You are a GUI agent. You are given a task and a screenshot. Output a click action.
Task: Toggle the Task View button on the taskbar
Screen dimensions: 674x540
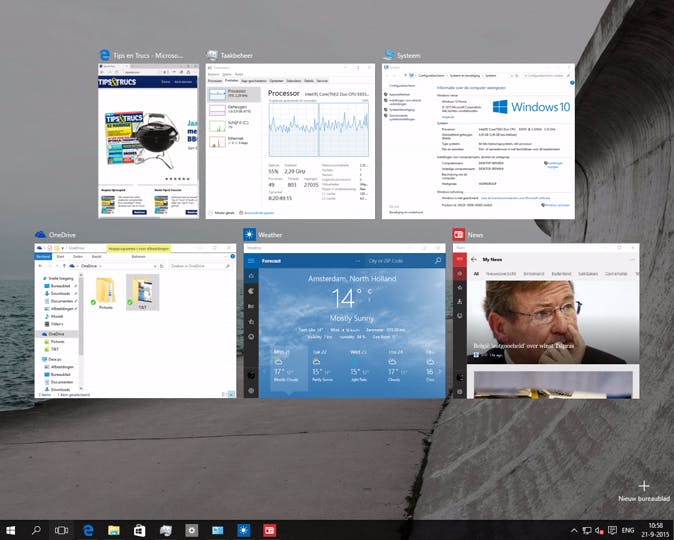pos(61,530)
